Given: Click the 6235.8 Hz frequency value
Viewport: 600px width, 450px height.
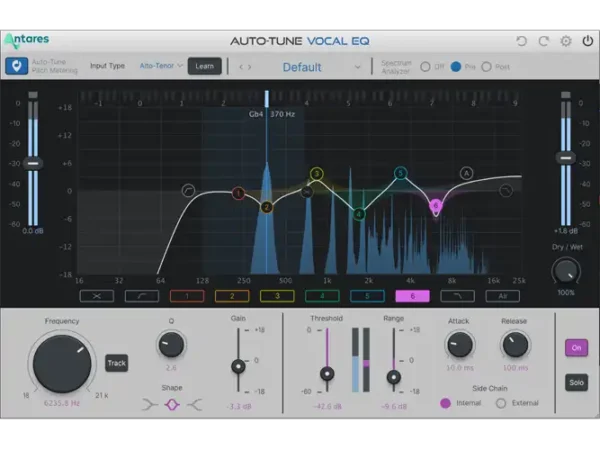Looking at the screenshot, I should (62, 403).
